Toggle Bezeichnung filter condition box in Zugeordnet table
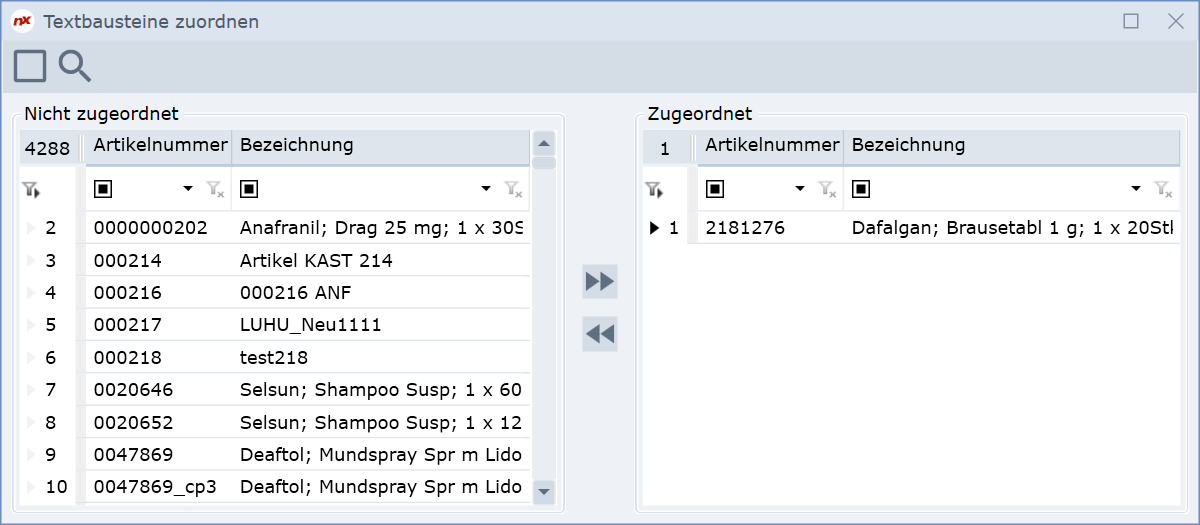1200x525 pixels. (x=861, y=189)
